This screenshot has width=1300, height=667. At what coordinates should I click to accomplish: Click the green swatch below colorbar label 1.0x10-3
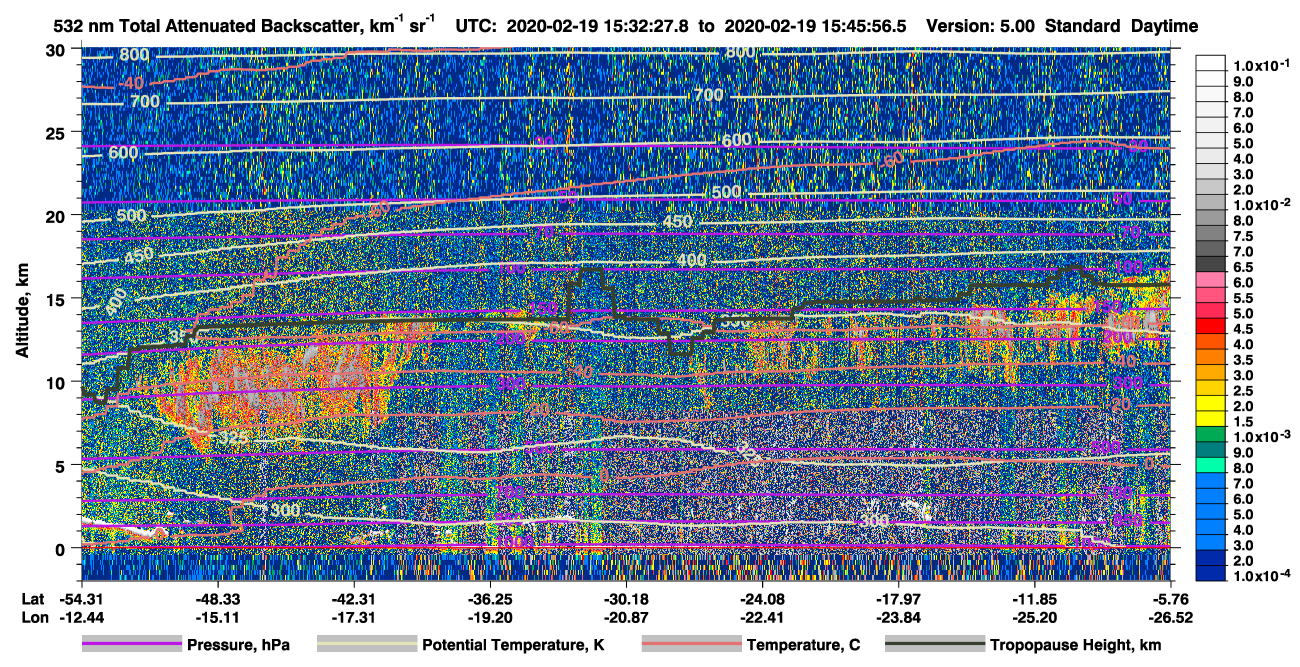pos(1210,434)
